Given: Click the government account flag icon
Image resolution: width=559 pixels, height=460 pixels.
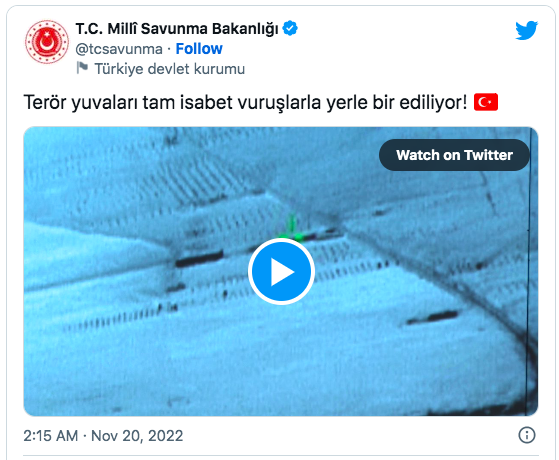Looking at the screenshot, I should (82, 68).
